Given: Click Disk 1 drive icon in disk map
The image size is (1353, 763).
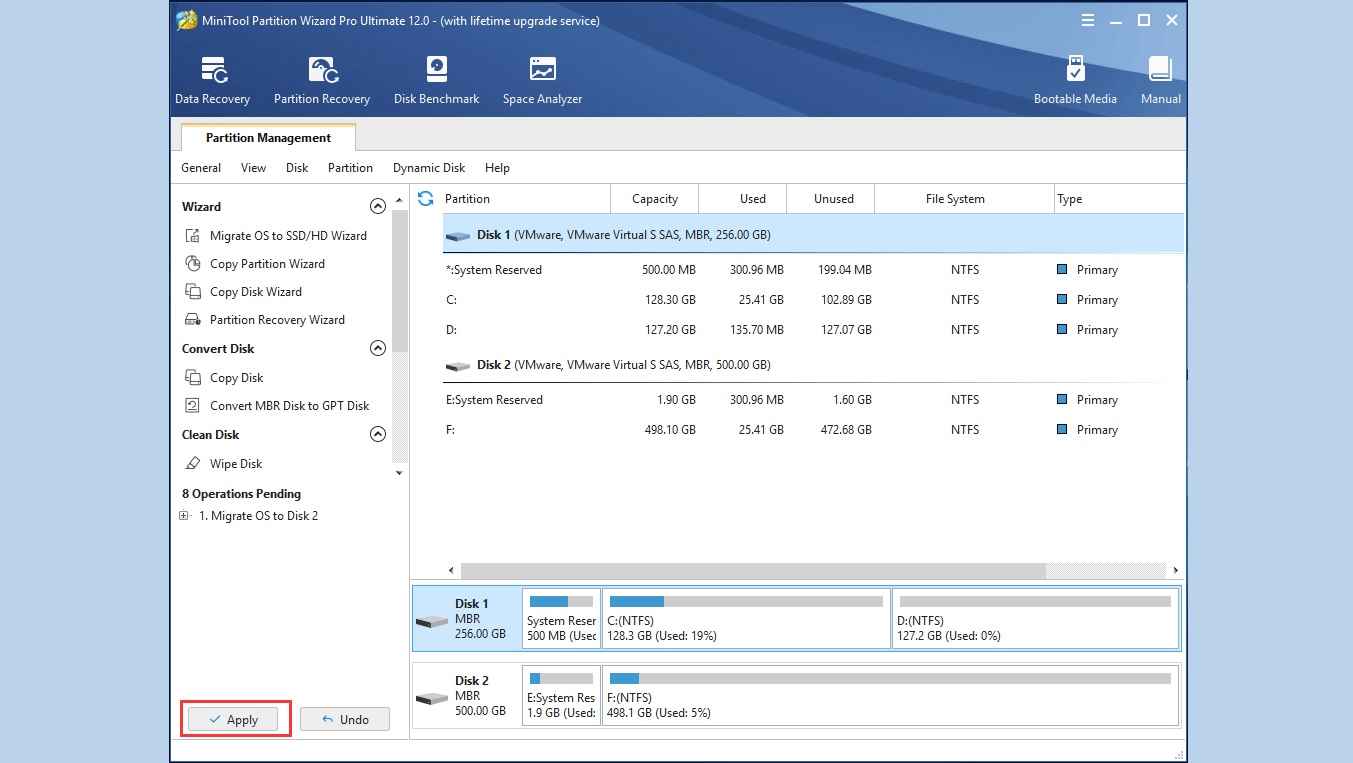Looking at the screenshot, I should coord(432,621).
